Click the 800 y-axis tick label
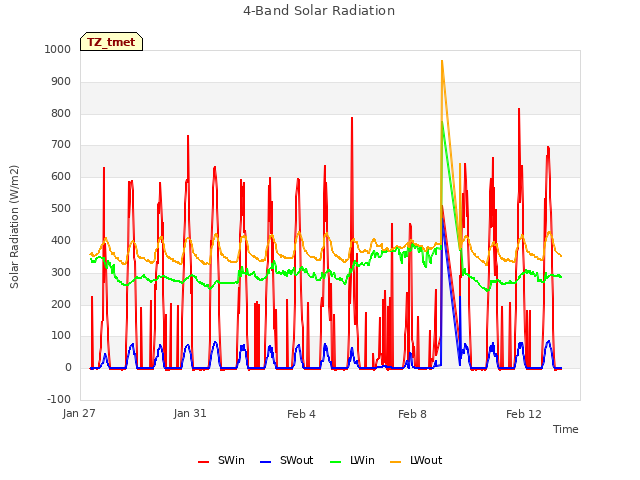Viewport: 640px width, 480px height. 61,113
